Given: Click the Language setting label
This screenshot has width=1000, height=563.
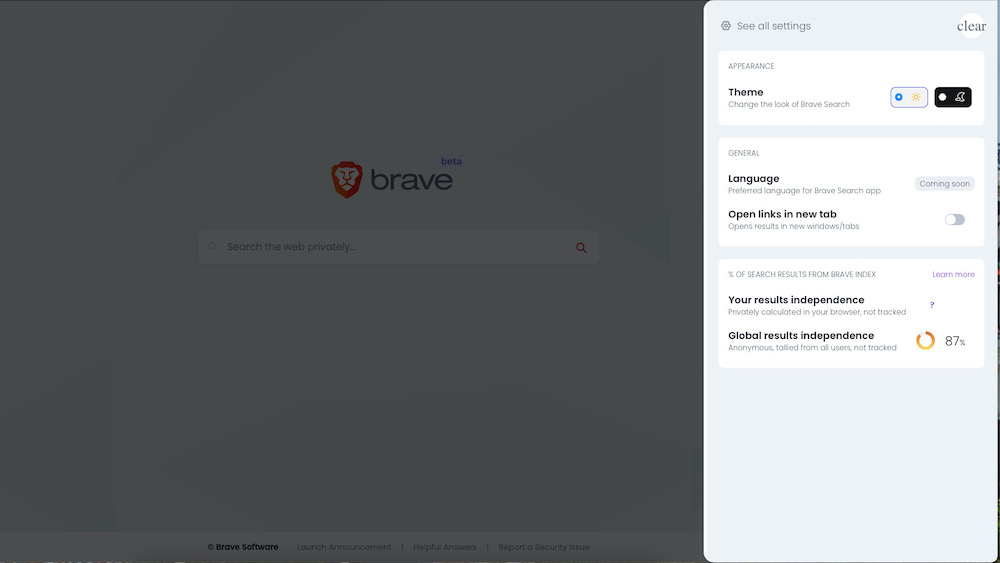Looking at the screenshot, I should (754, 179).
